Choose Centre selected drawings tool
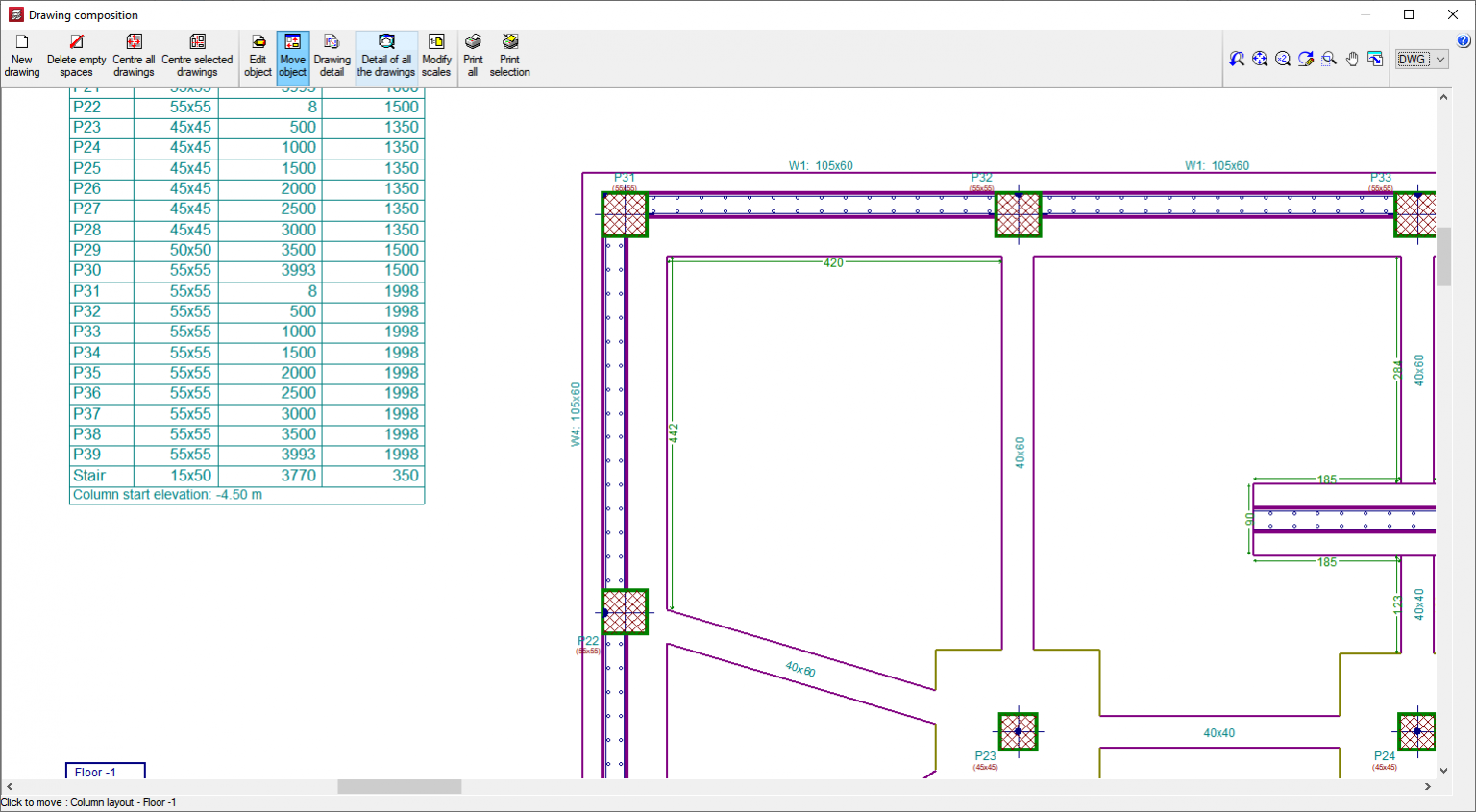 pos(197,57)
